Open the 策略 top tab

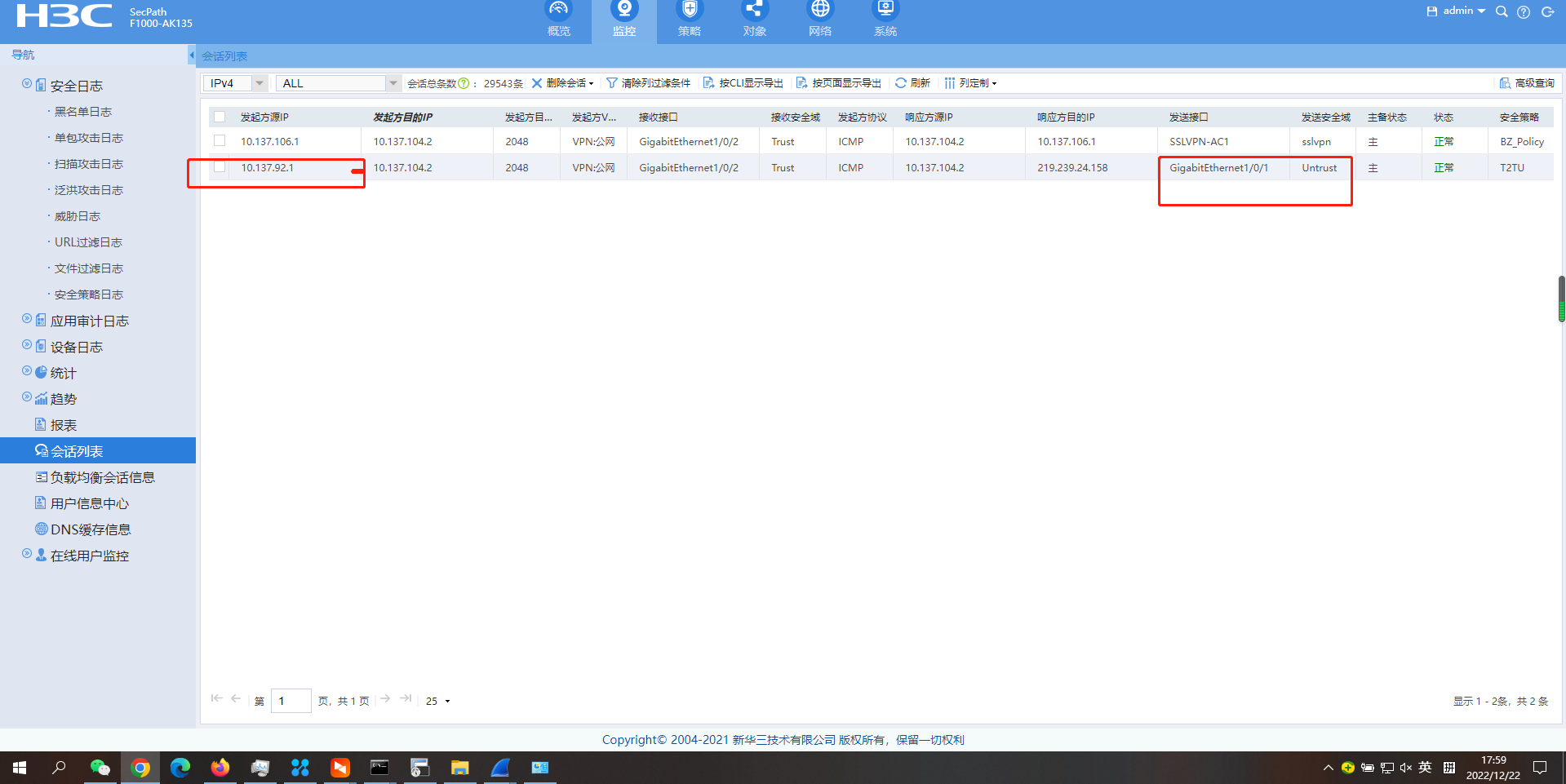(690, 20)
